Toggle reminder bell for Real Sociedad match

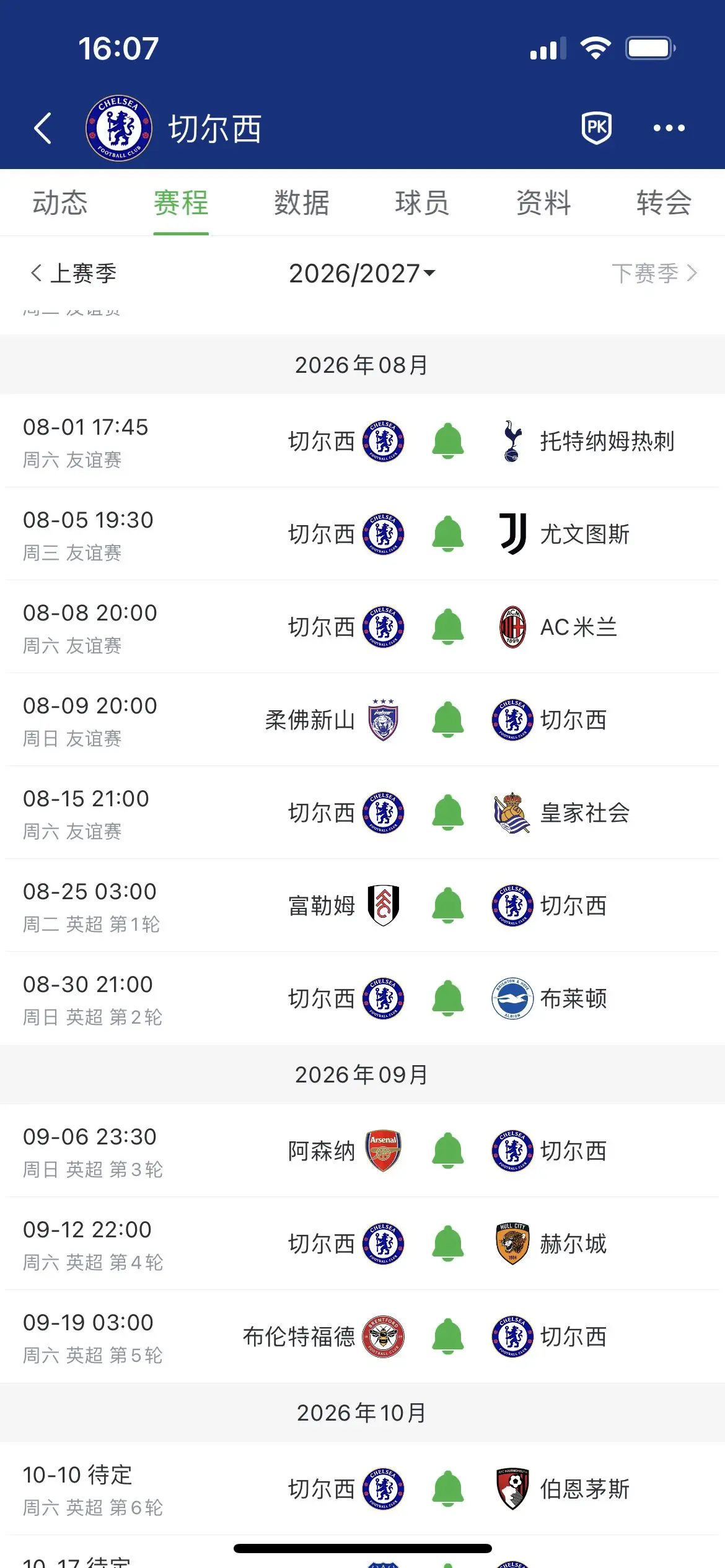[448, 812]
